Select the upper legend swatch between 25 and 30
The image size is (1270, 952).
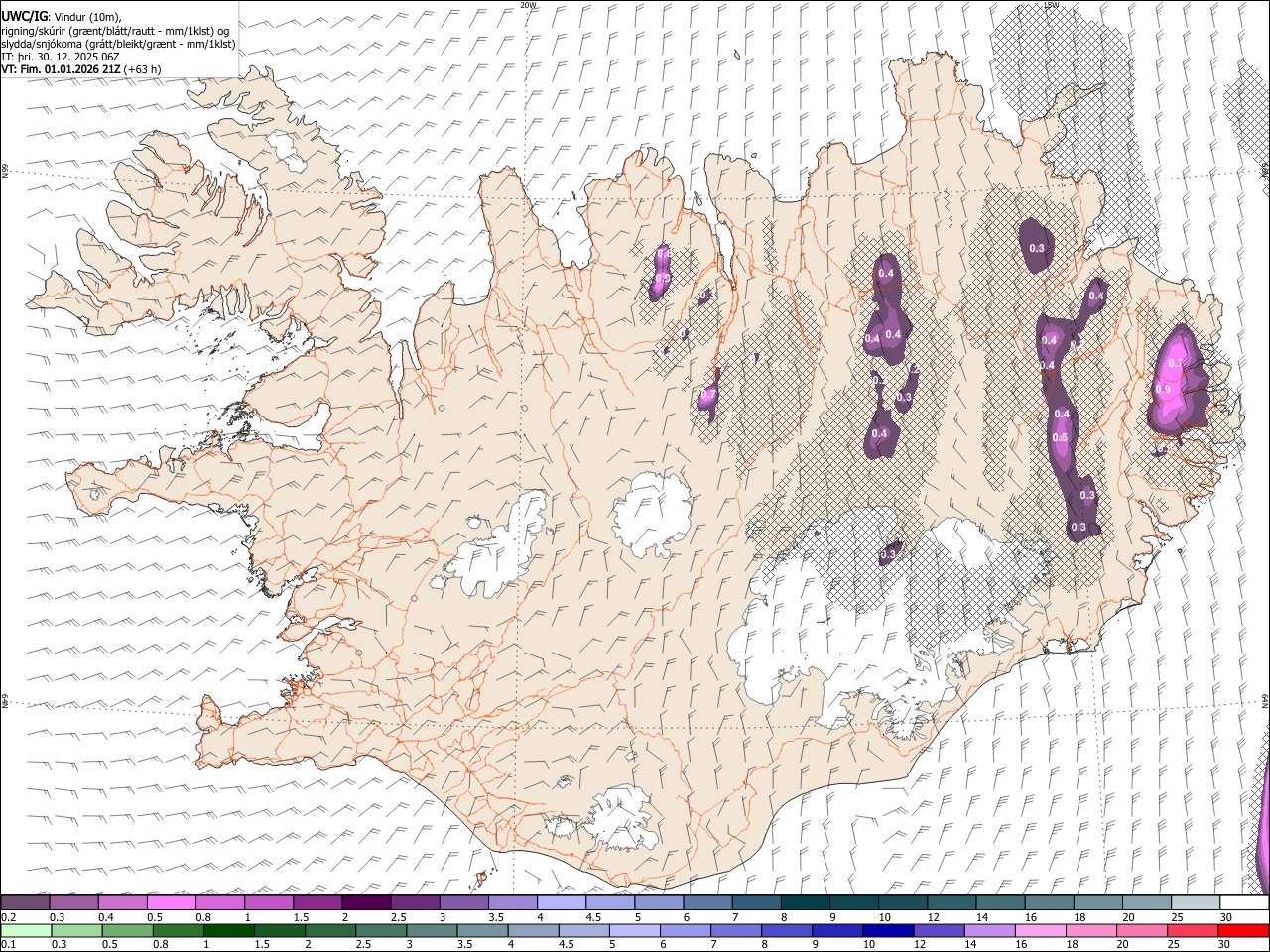pos(1195,903)
